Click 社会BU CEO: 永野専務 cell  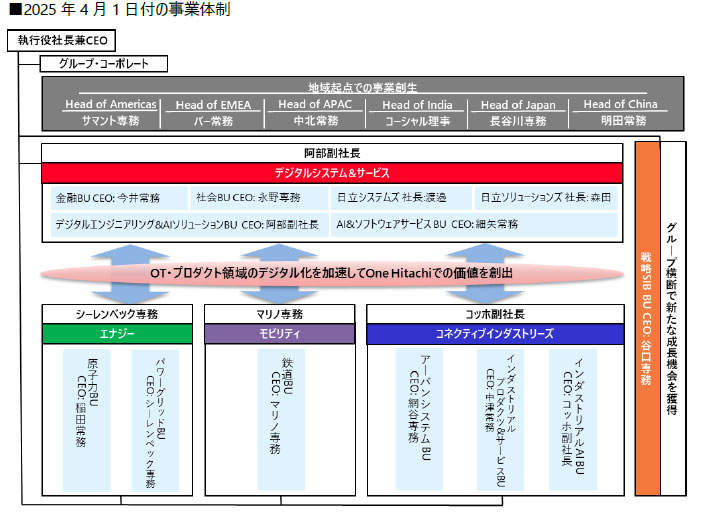coord(259,198)
